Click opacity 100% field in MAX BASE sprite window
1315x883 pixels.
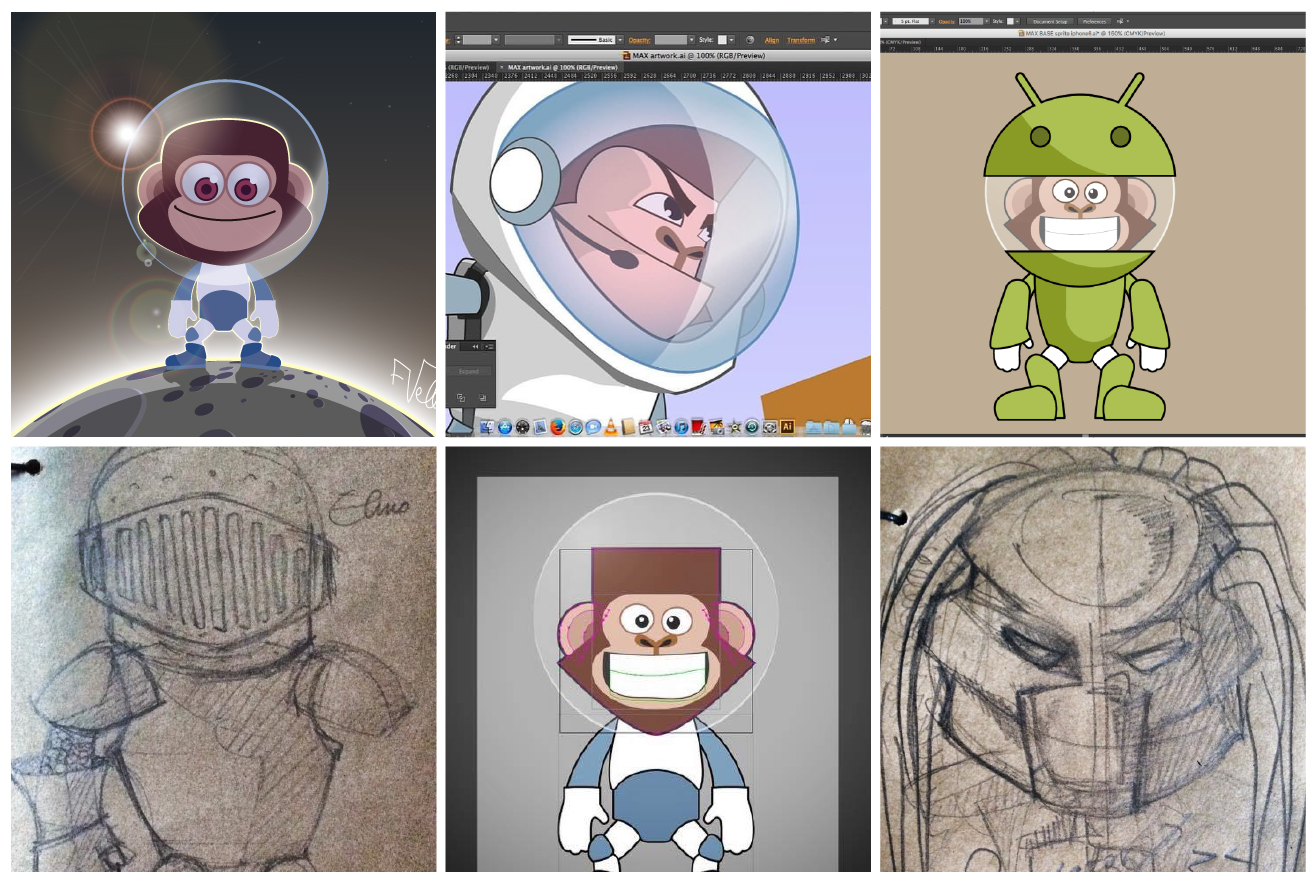pos(971,21)
